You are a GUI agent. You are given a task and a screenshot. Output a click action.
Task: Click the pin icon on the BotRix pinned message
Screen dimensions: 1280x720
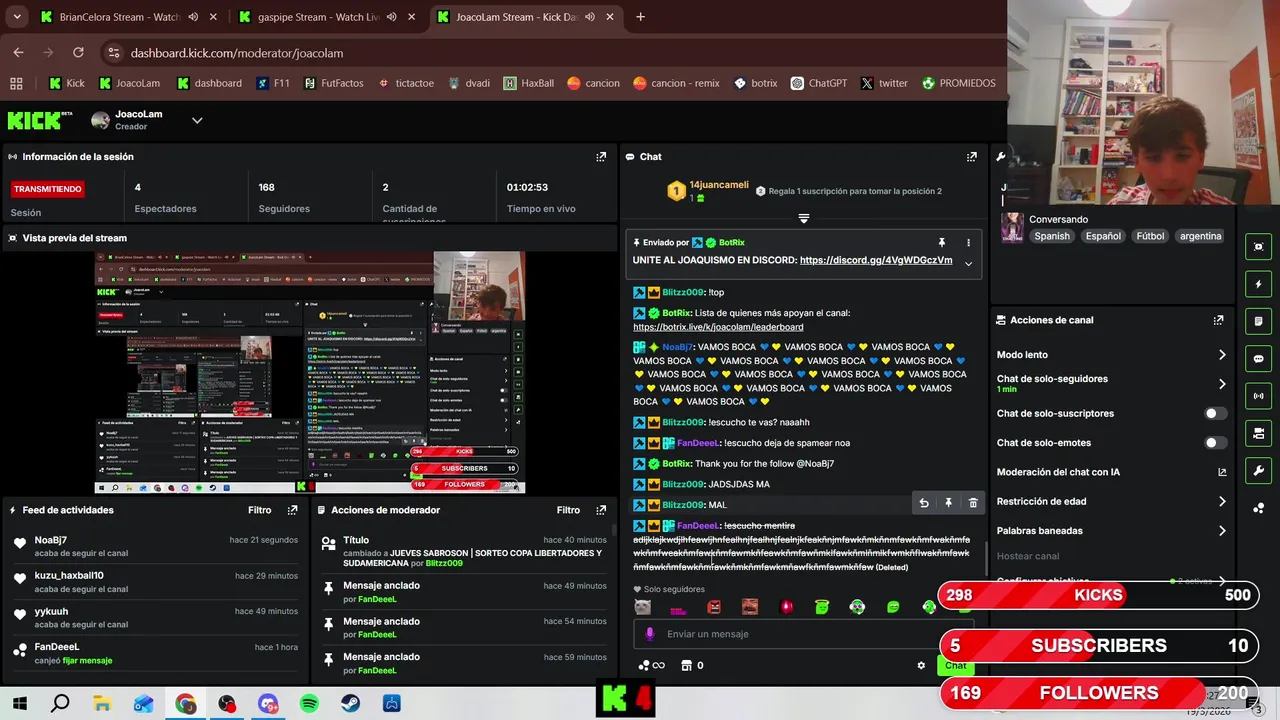pos(941,243)
